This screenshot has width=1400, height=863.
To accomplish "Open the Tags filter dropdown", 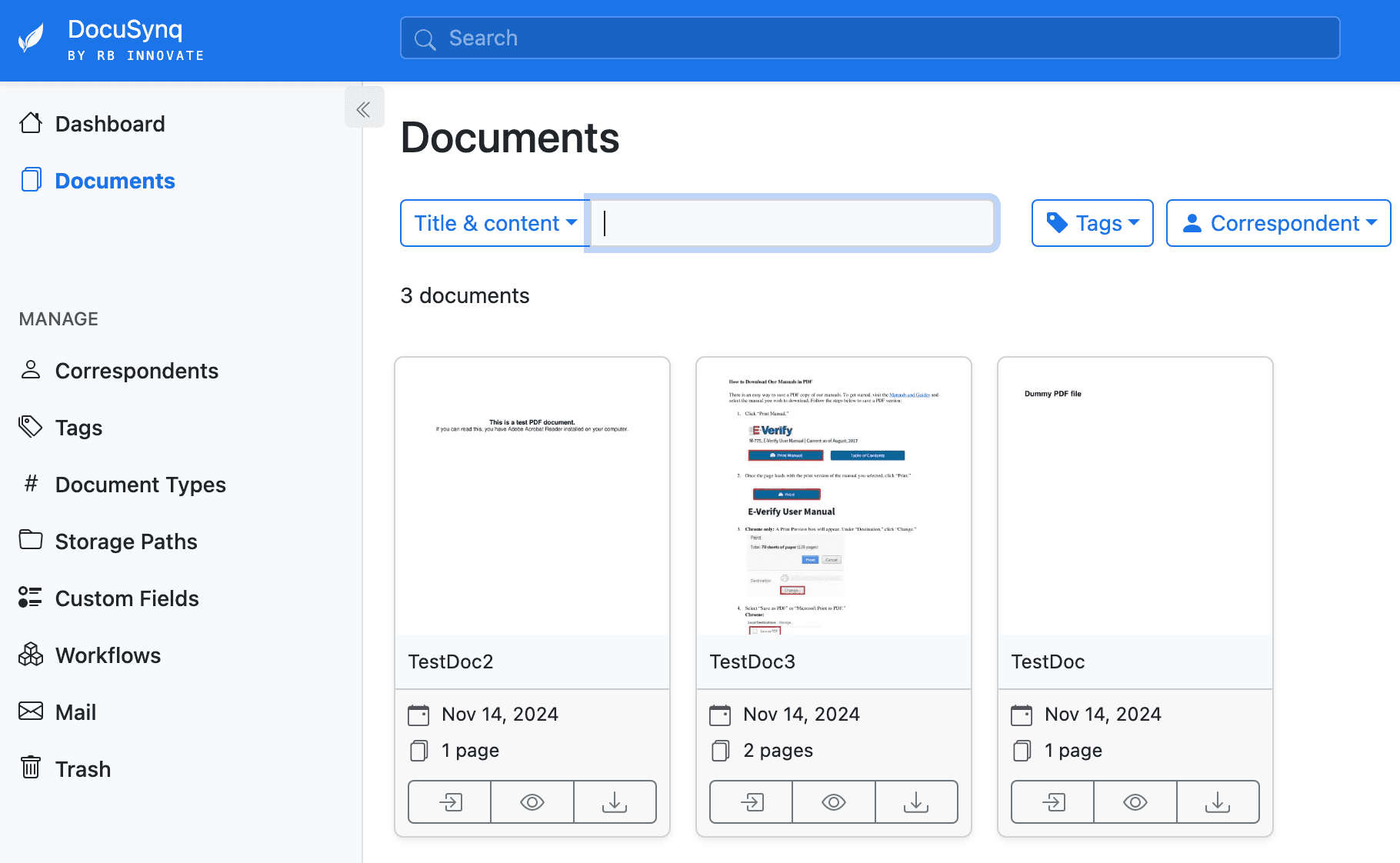I will 1092,223.
